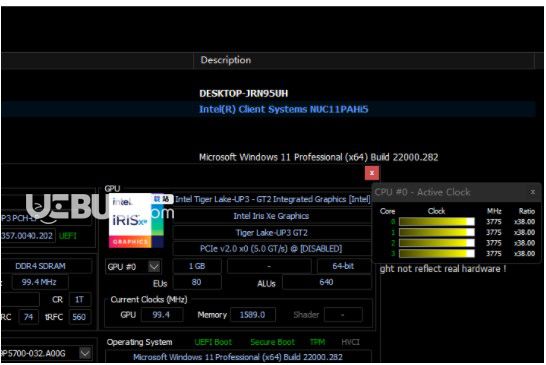This screenshot has width=546, height=365.
Task: Click the Intel Iris Xe Graphics logo
Action: pyautogui.click(x=136, y=221)
